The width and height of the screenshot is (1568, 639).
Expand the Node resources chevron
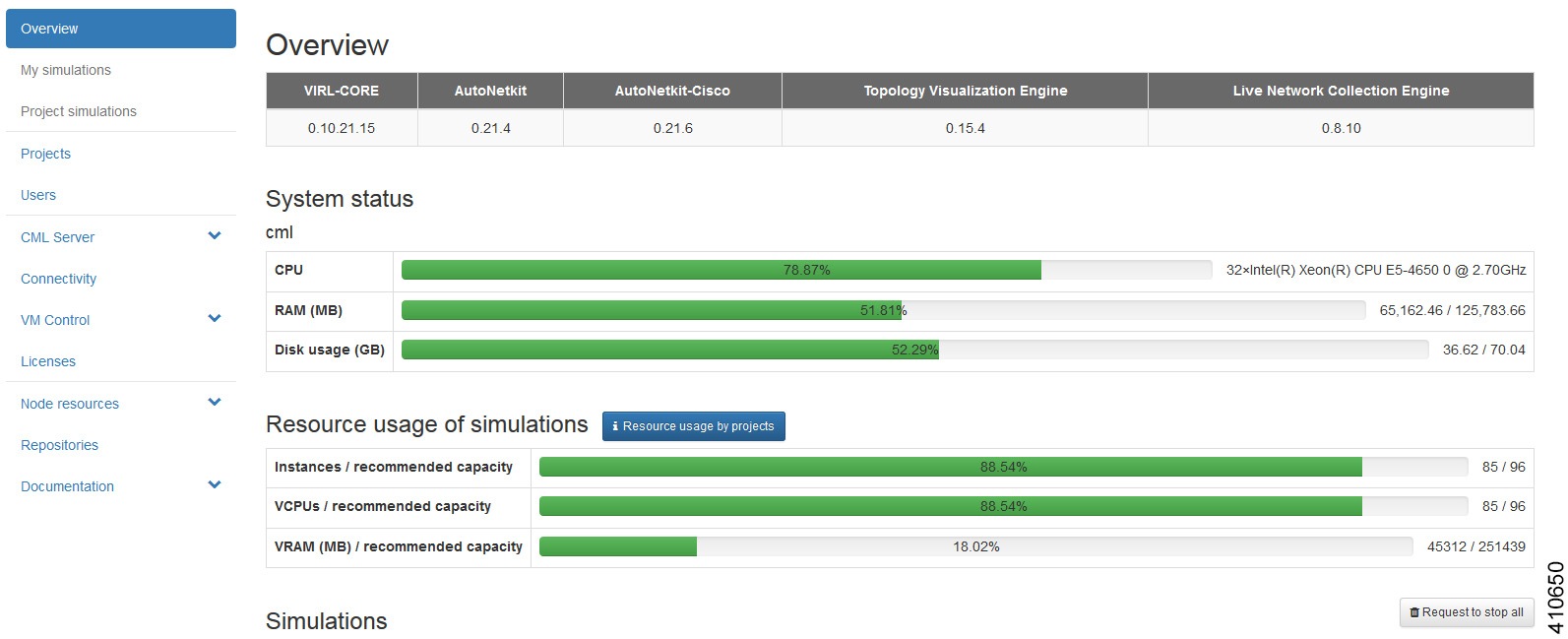215,403
